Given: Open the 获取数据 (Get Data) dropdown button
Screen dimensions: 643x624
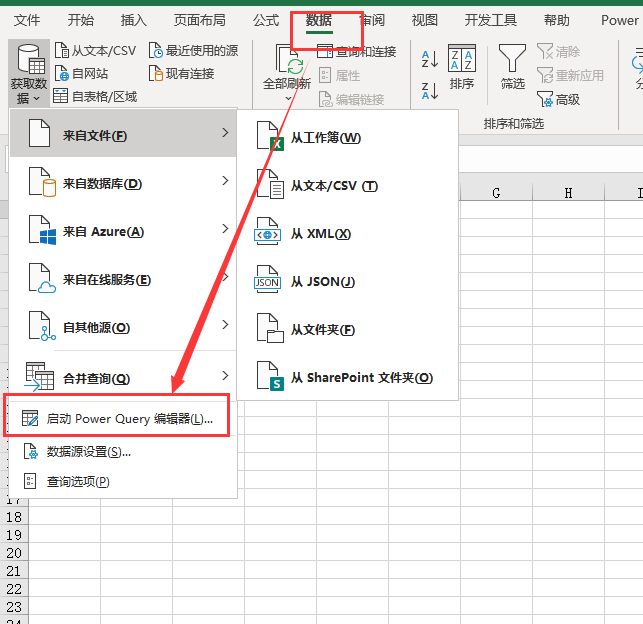Looking at the screenshot, I should pos(29,73).
